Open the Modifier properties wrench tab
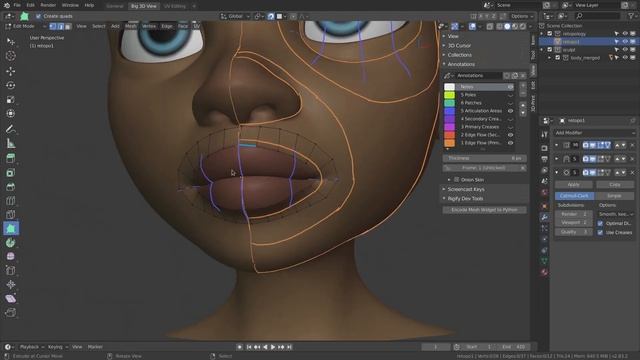This screenshot has width=640, height=360. point(544,217)
